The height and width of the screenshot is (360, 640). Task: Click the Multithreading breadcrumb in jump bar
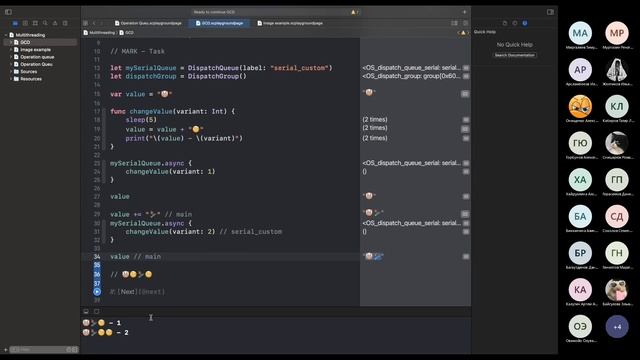pos(99,33)
